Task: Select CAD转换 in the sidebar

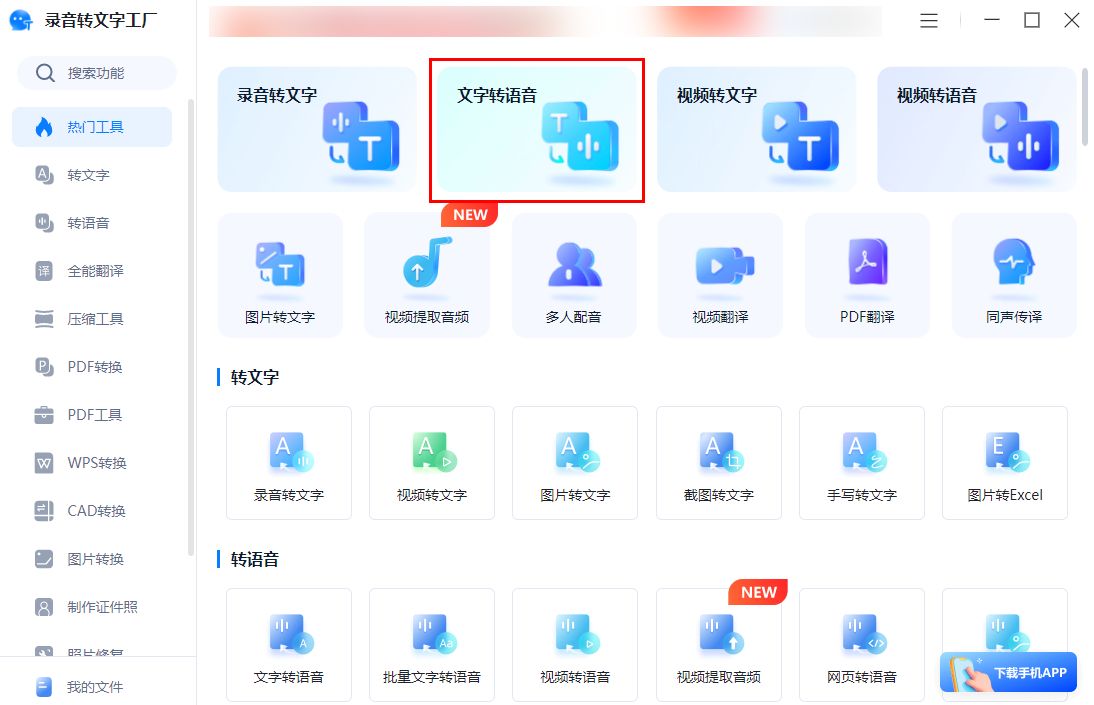Action: coord(92,511)
